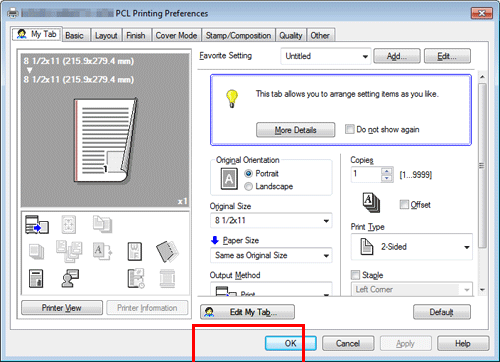This screenshot has width=500, height=362.
Task: Click the document with clock timestamp icon
Action: (136, 278)
